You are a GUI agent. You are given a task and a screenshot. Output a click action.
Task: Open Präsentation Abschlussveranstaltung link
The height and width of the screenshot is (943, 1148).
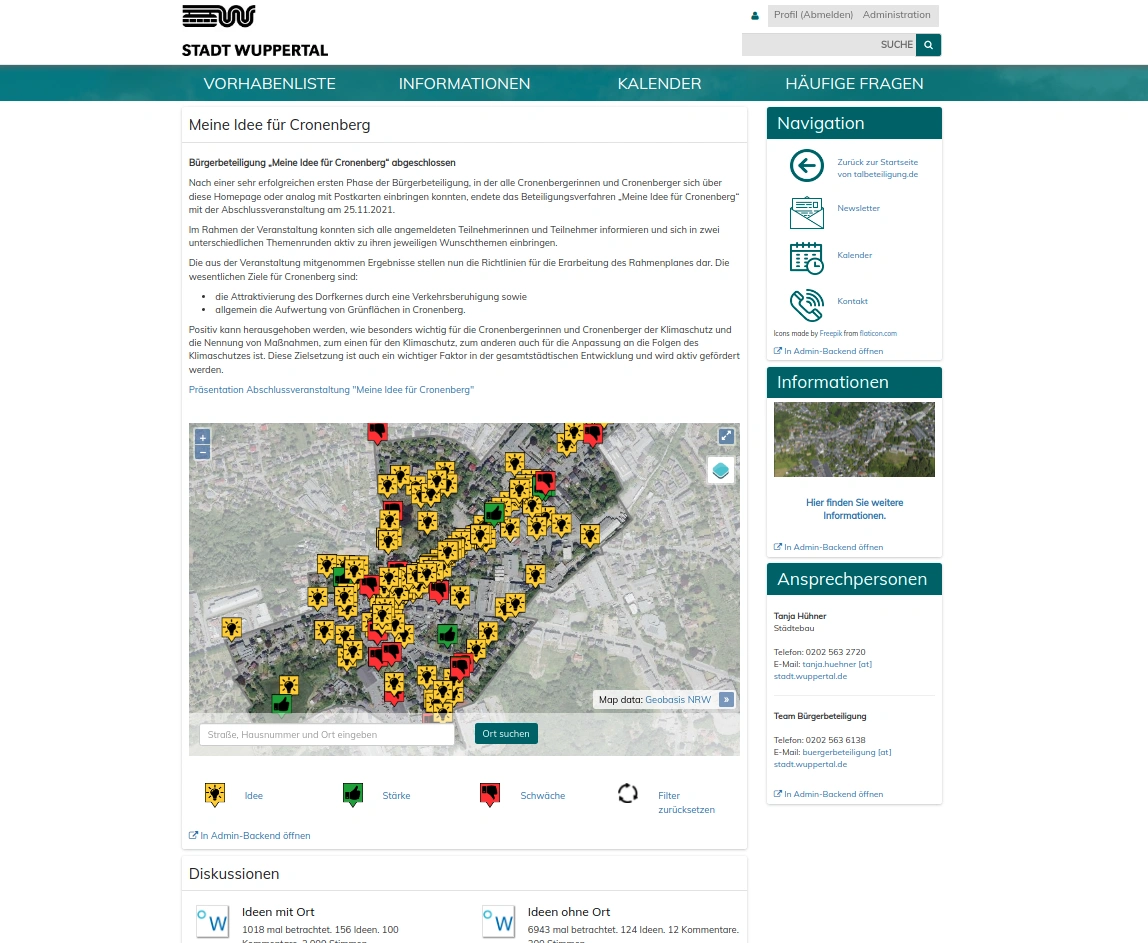pyautogui.click(x=331, y=390)
